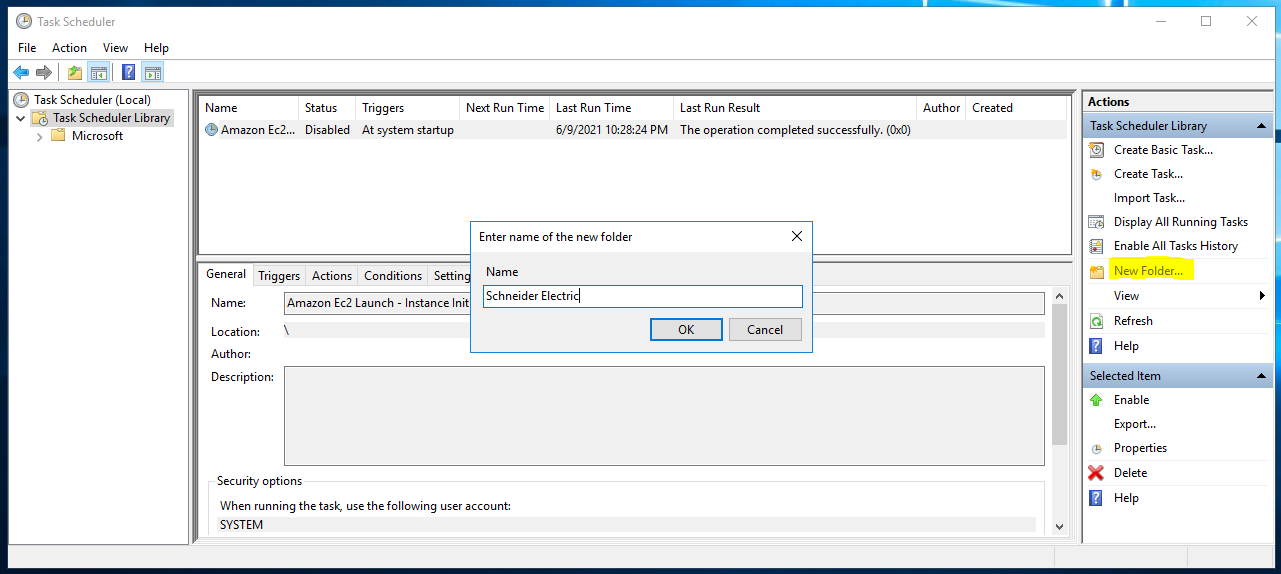This screenshot has height=574, width=1281.
Task: Click the red Delete X icon
Action: click(x=1097, y=473)
